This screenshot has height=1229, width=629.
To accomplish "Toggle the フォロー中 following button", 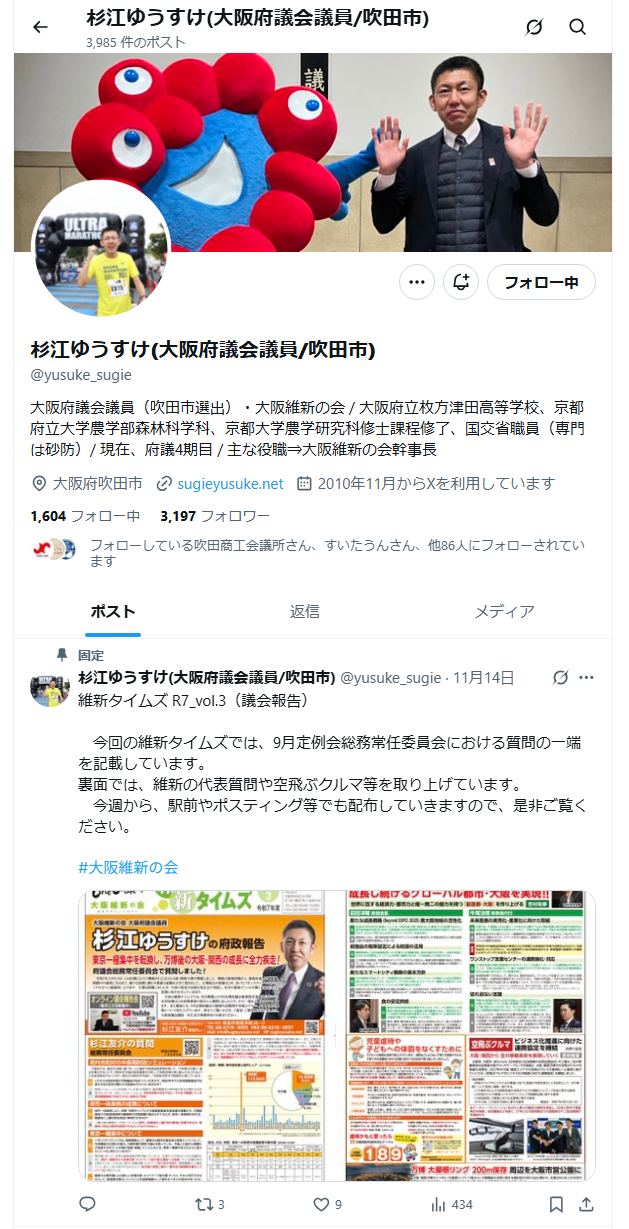I will 541,282.
